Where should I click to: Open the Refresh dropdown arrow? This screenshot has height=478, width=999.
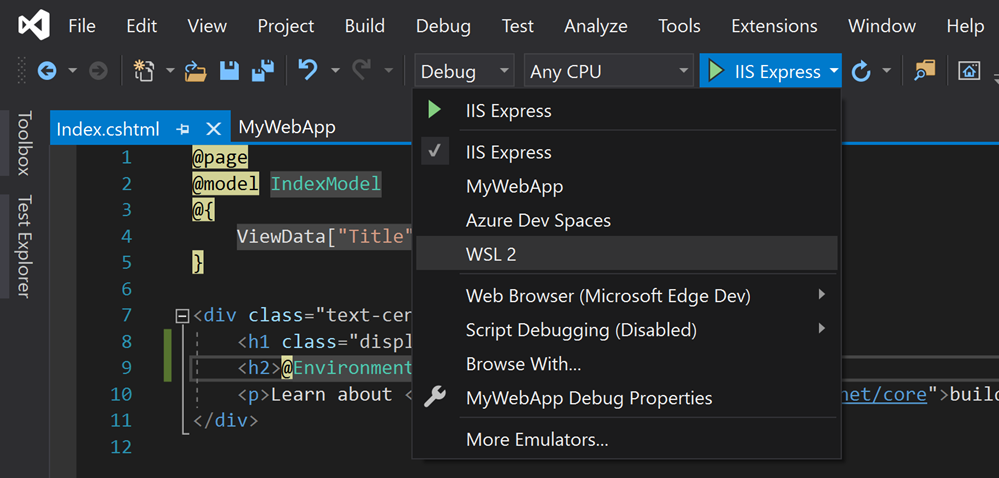886,71
